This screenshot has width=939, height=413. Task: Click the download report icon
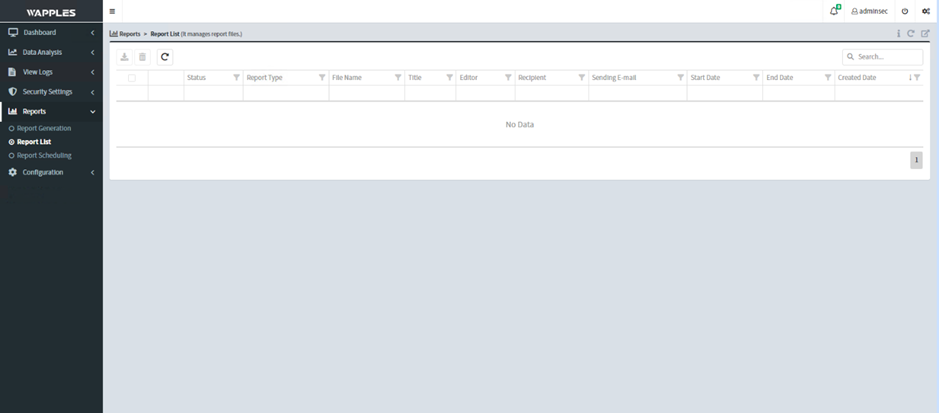point(125,57)
